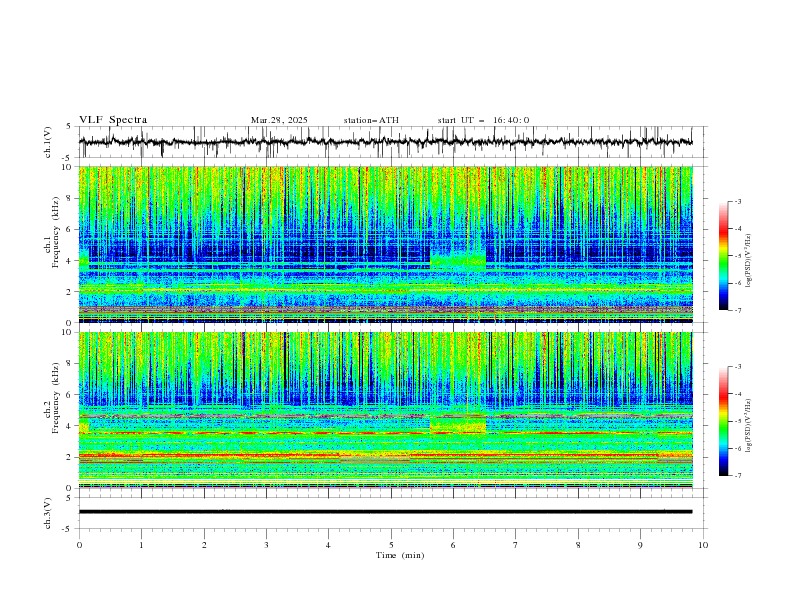792x612 pixels.
Task: Click the "5" volt tick of ch.1(V) axis
Action: coord(69,126)
